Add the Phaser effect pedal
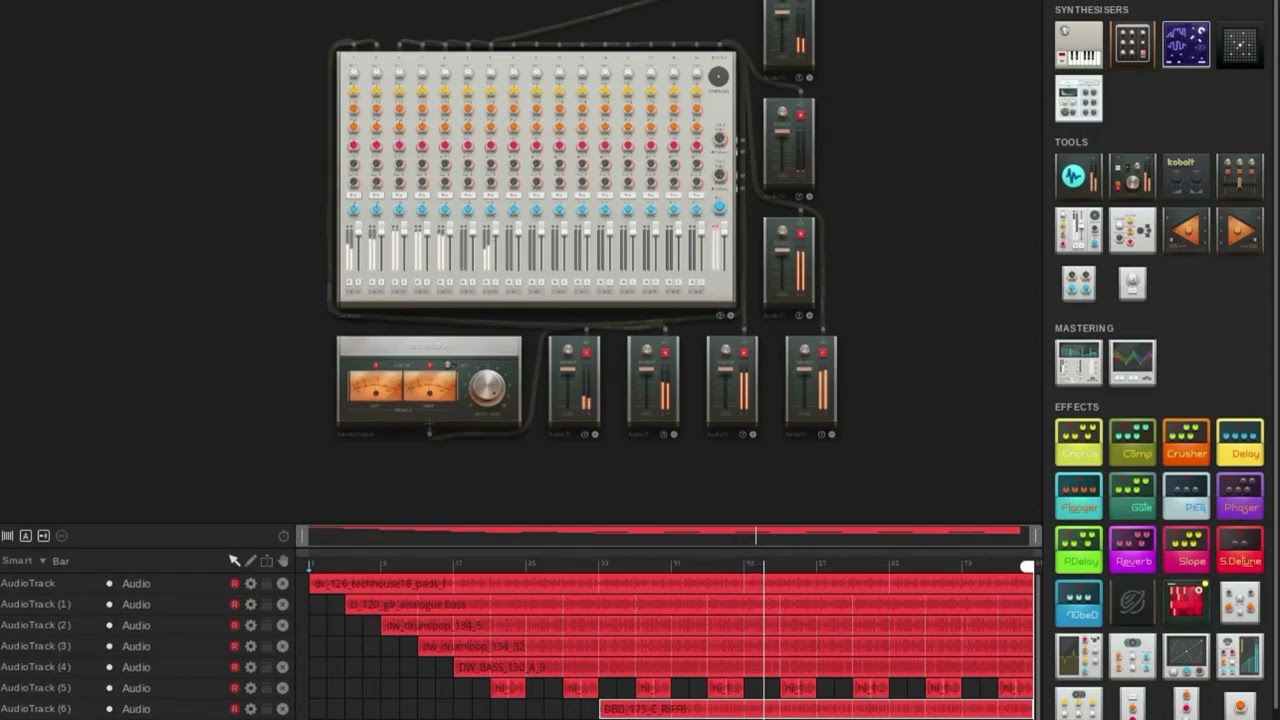Viewport: 1280px width, 720px height. 1240,497
